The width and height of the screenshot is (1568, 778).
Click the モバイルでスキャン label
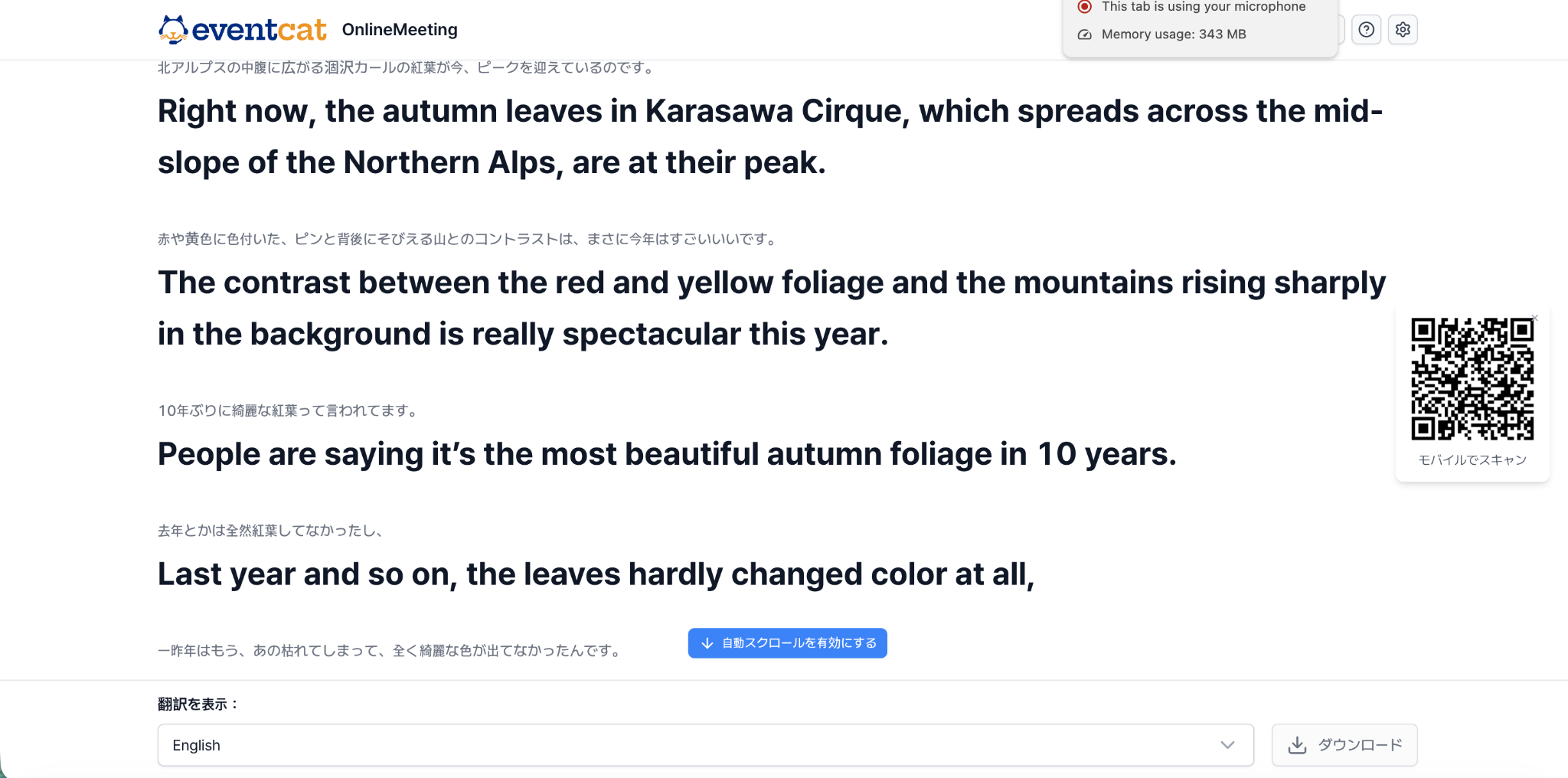(1472, 459)
